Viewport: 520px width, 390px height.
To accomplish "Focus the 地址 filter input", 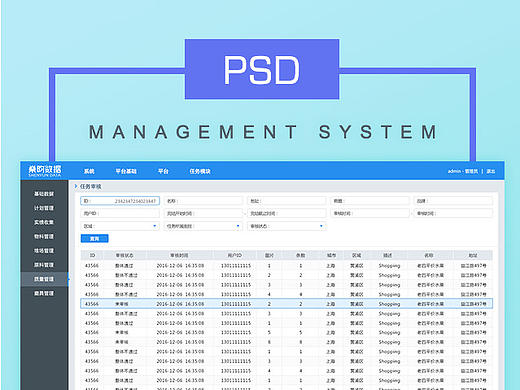I will click(x=286, y=201).
